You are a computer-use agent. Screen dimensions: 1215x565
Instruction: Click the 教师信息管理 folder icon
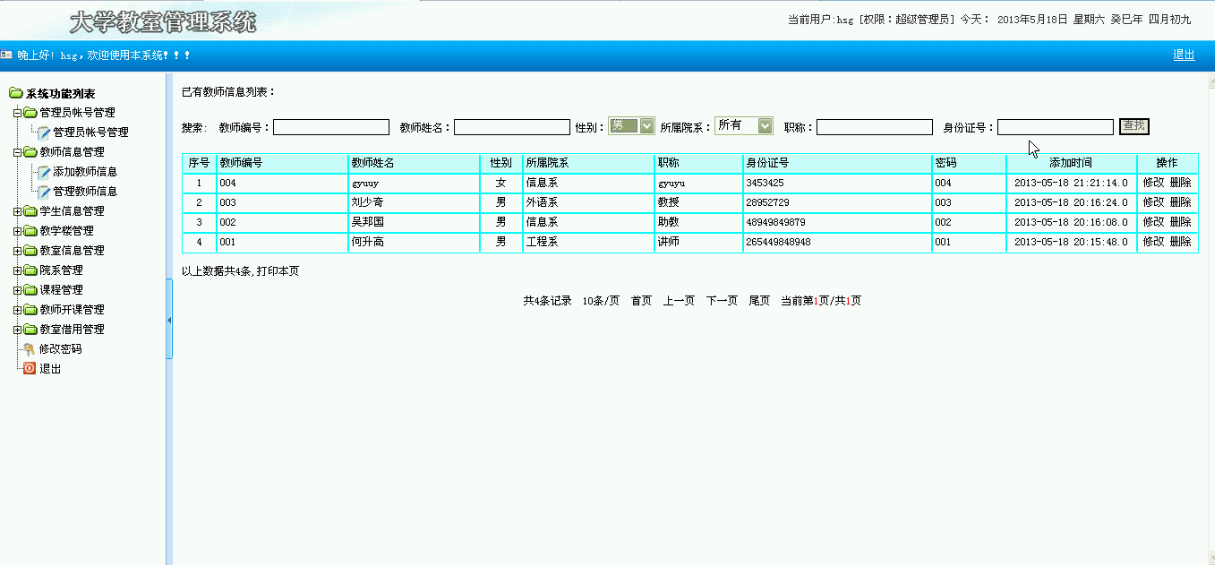pos(30,152)
